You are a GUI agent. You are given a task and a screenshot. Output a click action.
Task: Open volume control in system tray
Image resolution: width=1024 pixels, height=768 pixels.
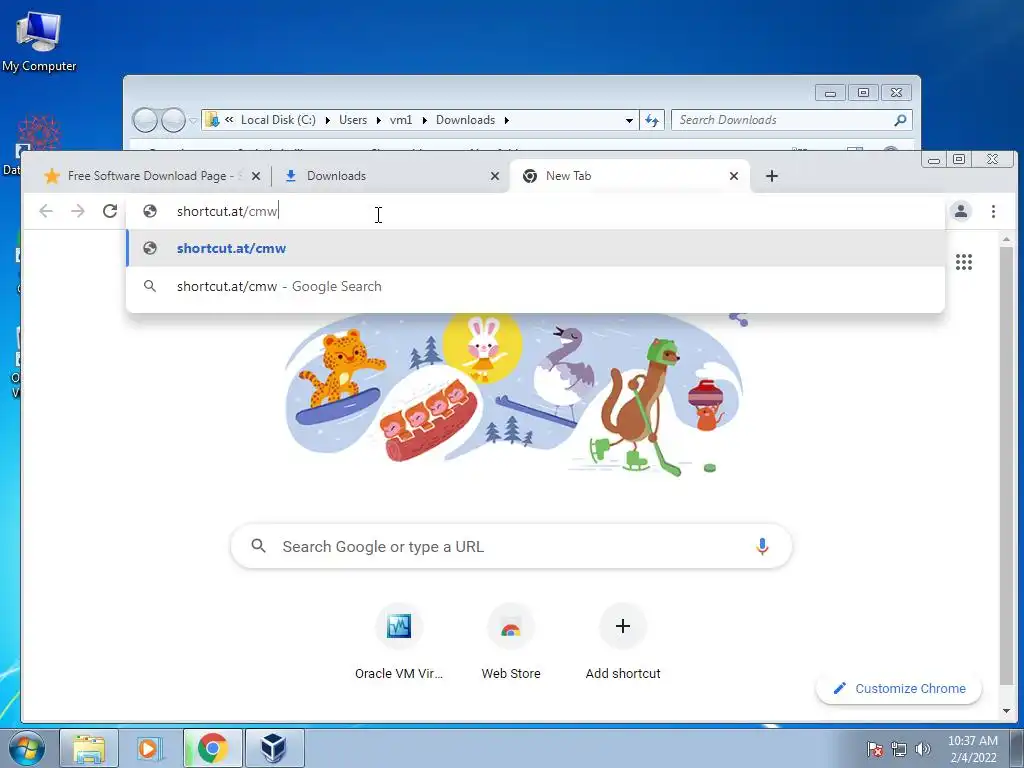click(x=923, y=749)
